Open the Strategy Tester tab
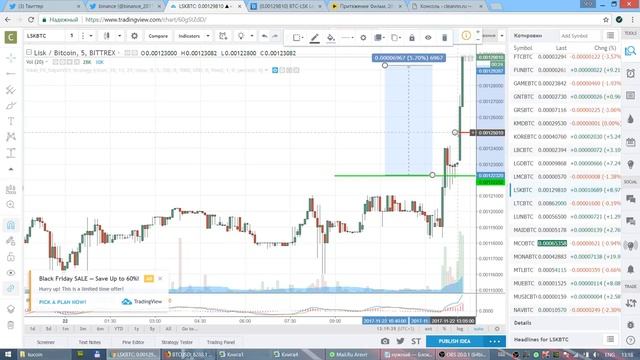640x360 pixels. pyautogui.click(x=177, y=342)
